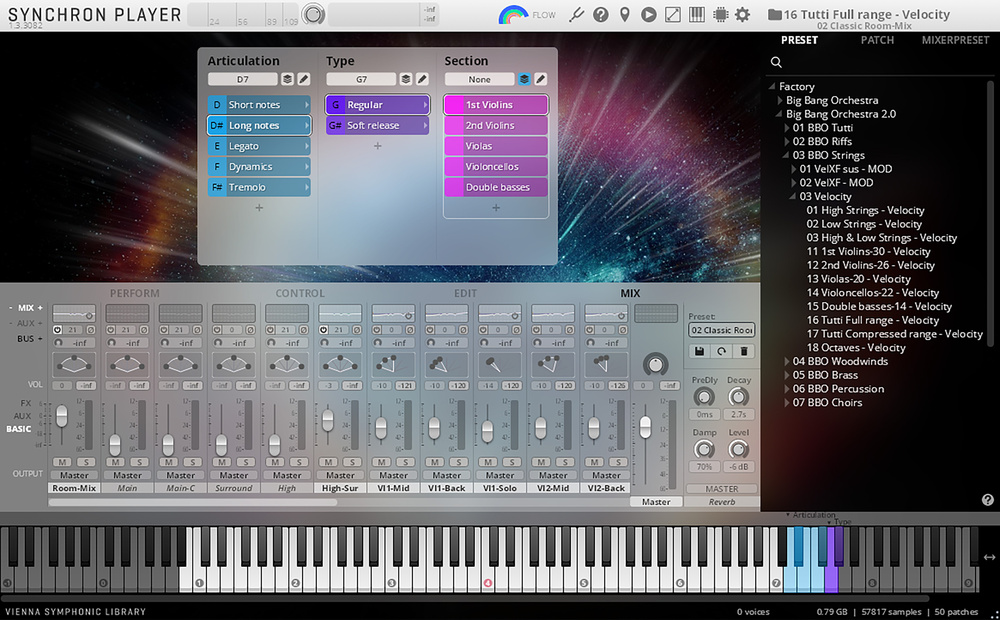1000x620 pixels.
Task: Collapse the 03 BBO Strings folder
Action: coord(786,155)
